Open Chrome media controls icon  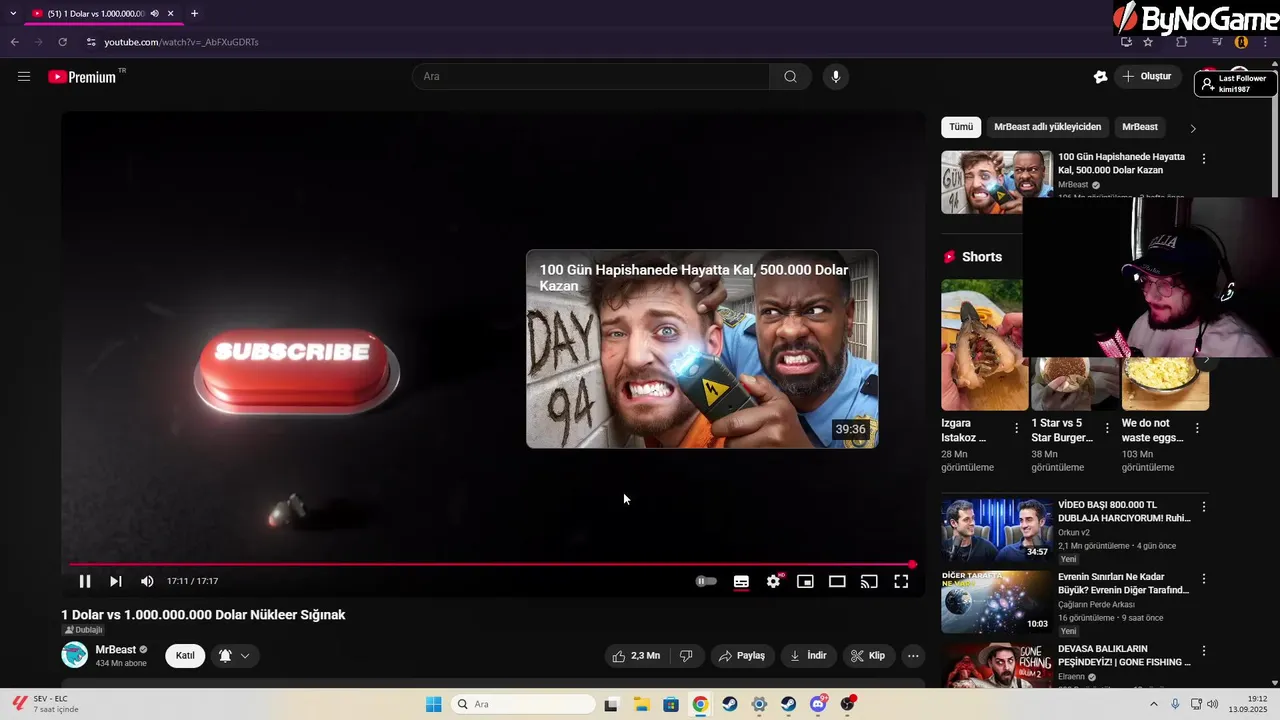(x=1217, y=42)
